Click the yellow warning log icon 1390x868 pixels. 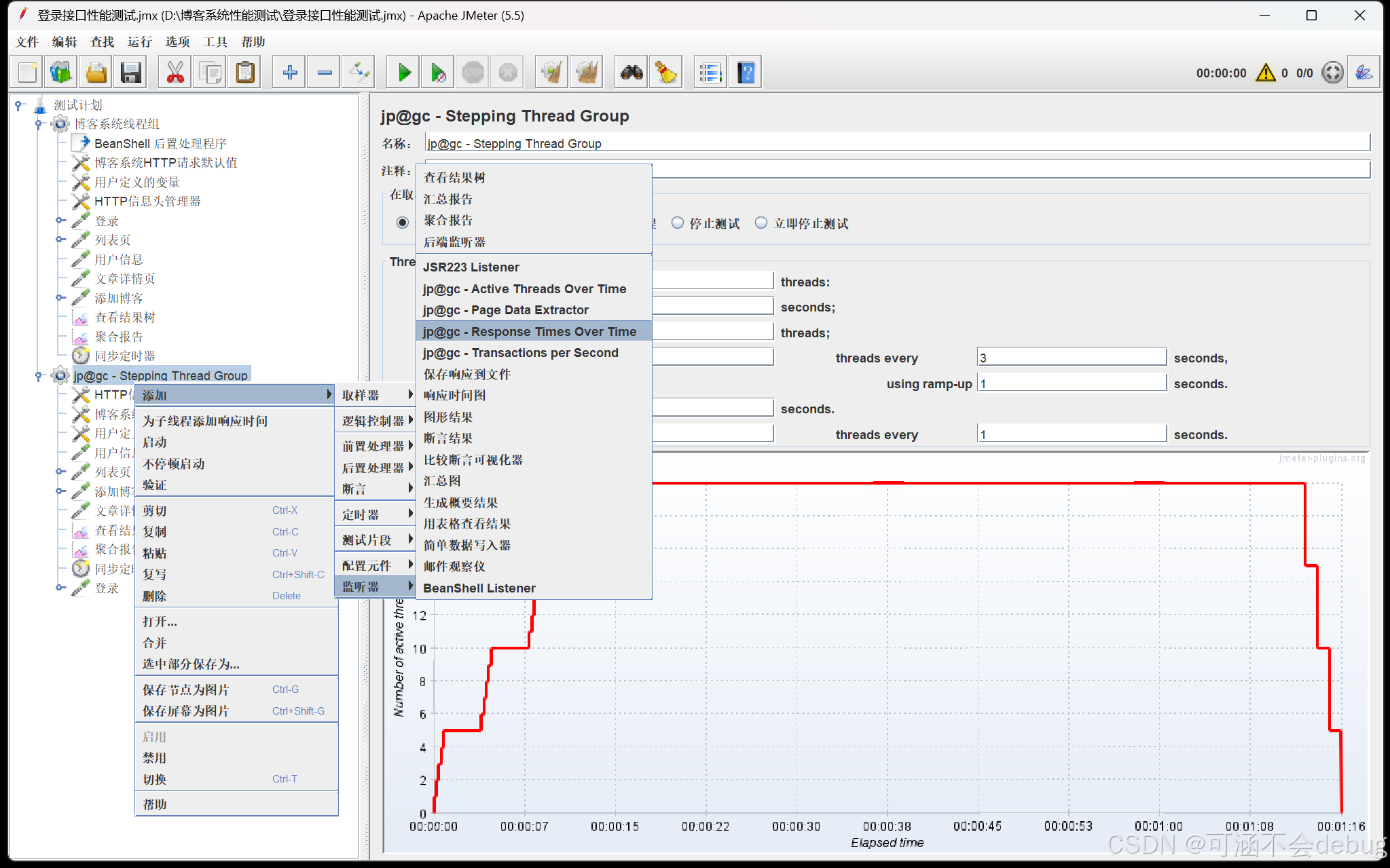coord(1265,73)
